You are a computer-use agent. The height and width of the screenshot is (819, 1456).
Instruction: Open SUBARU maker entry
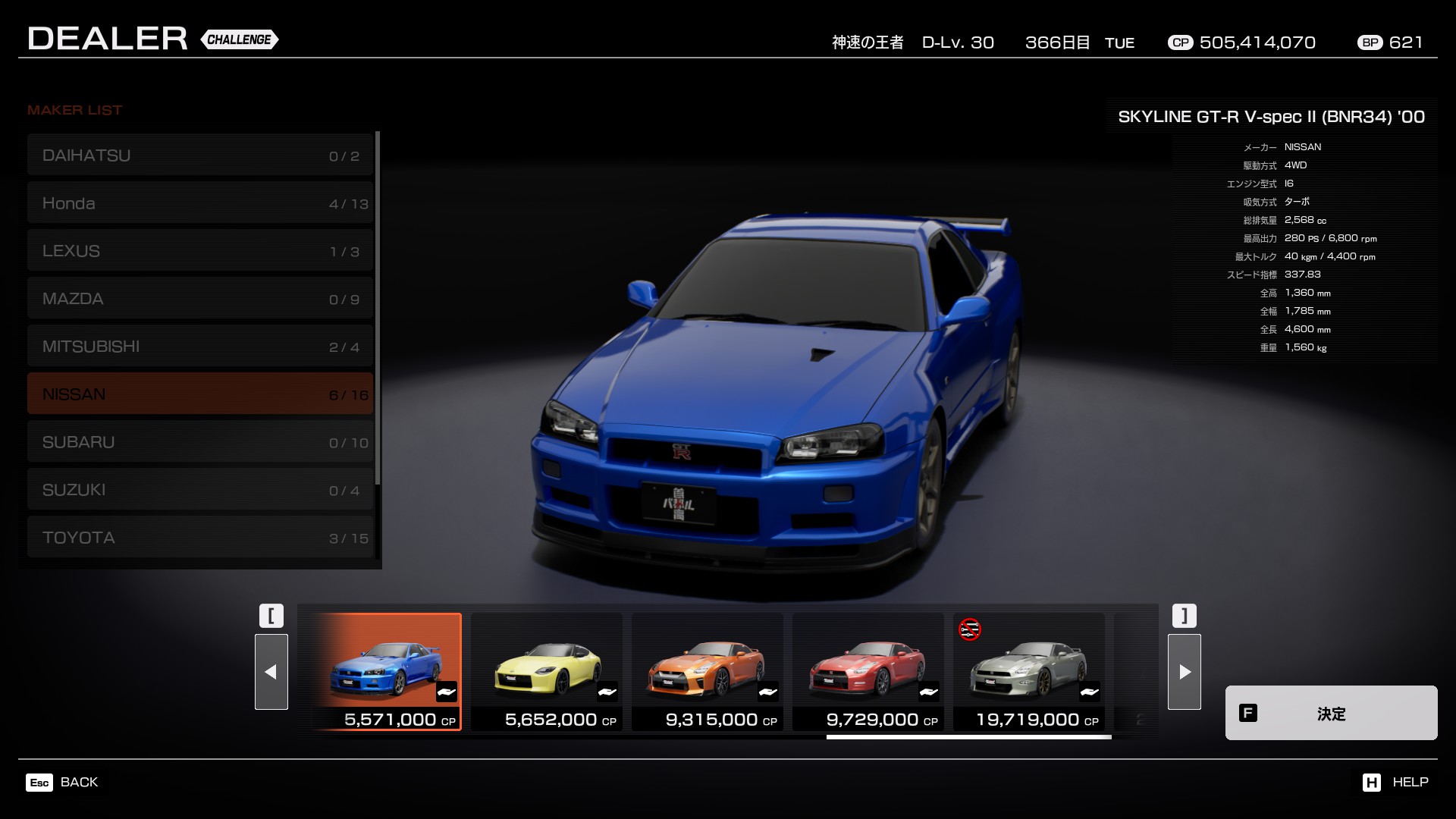pyautogui.click(x=200, y=442)
